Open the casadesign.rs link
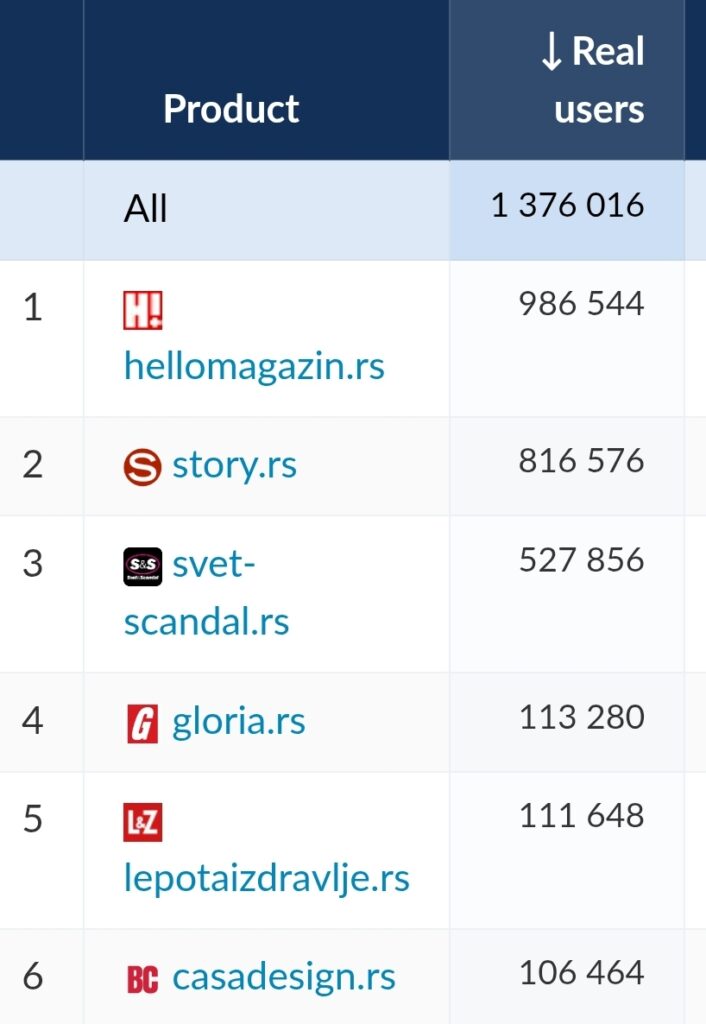 [x=283, y=977]
